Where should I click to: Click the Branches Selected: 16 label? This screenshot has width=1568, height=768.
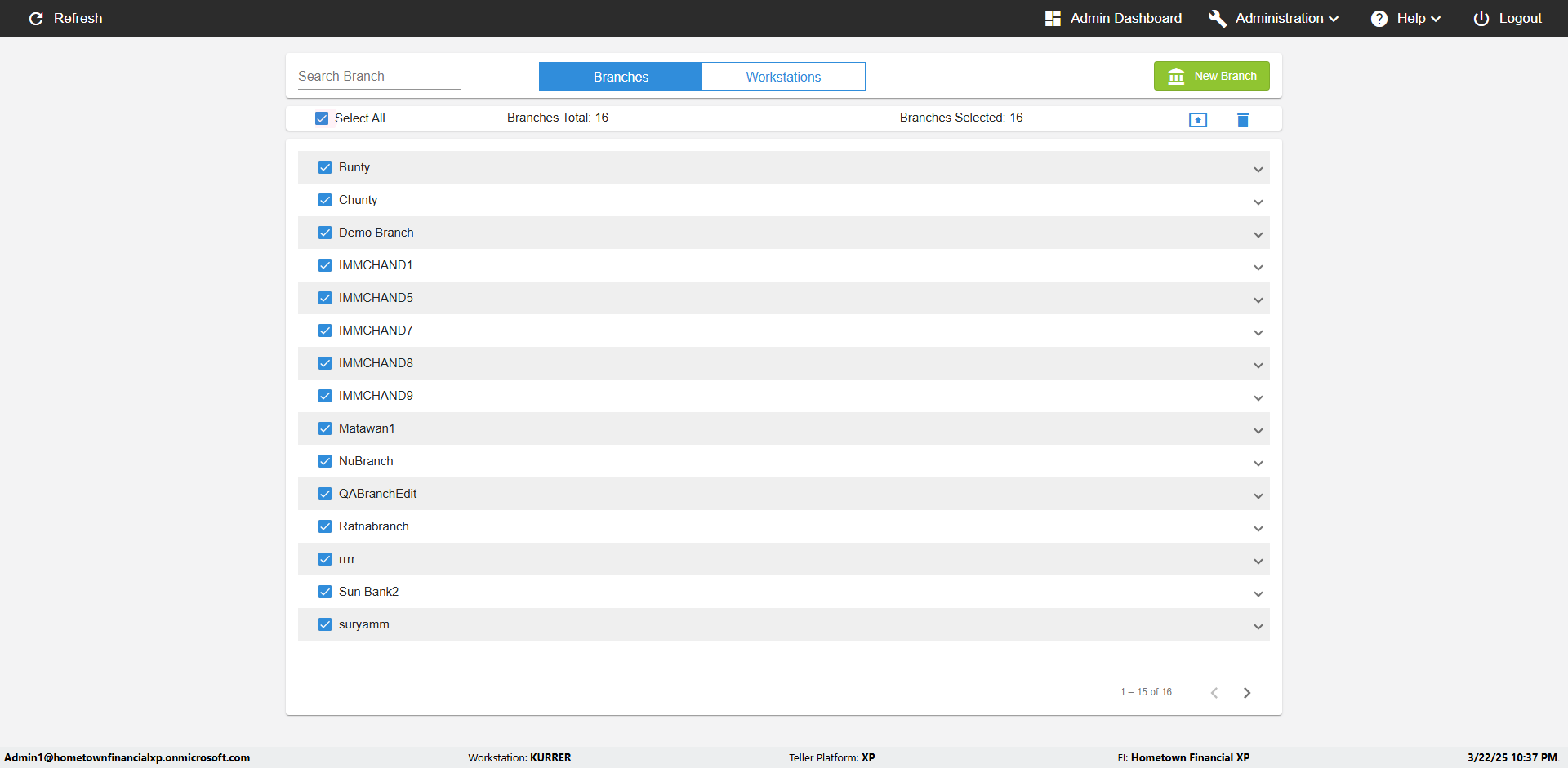click(961, 118)
